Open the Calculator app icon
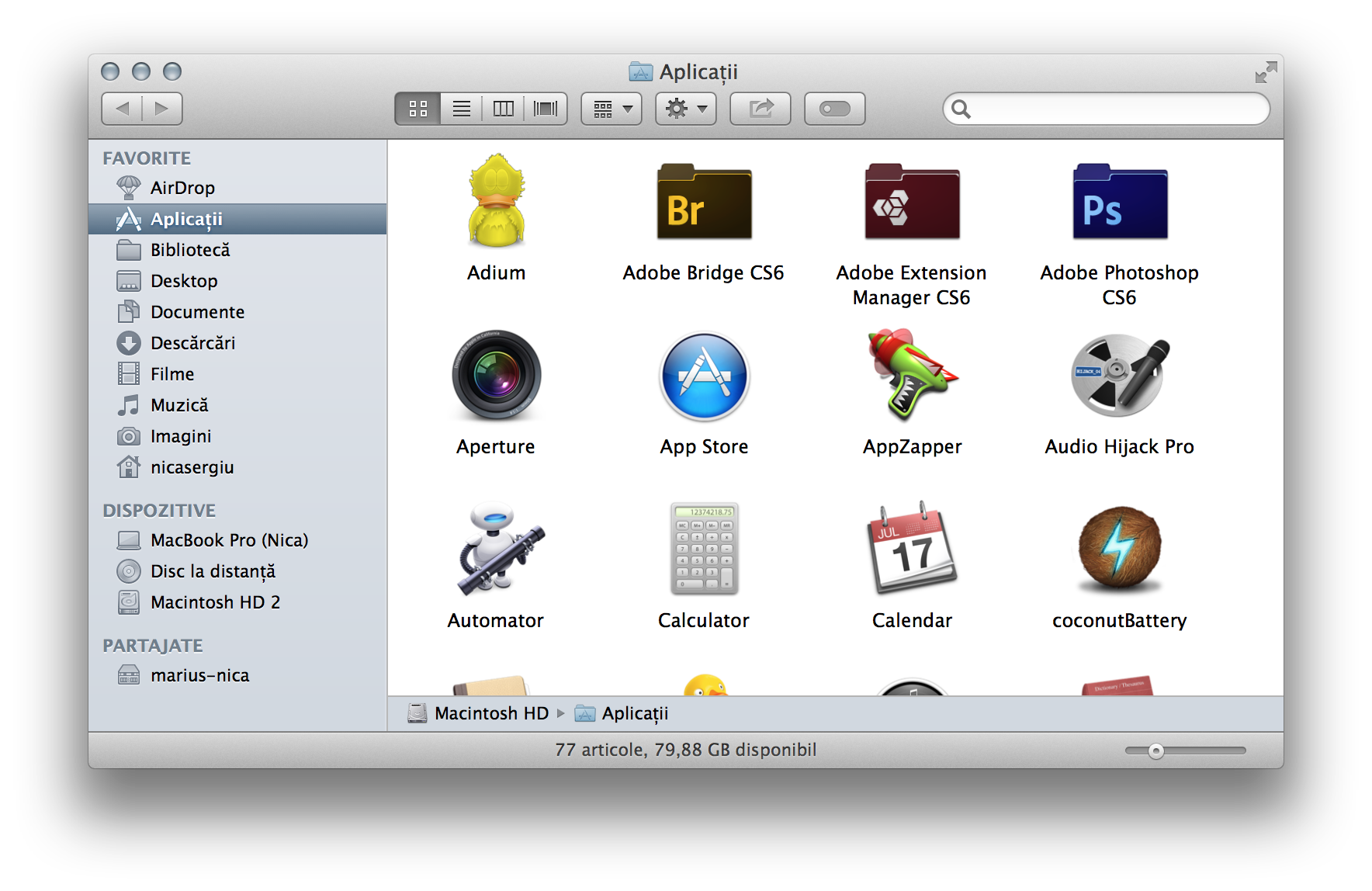Viewport: 1372px width, 891px height. pyautogui.click(x=704, y=549)
